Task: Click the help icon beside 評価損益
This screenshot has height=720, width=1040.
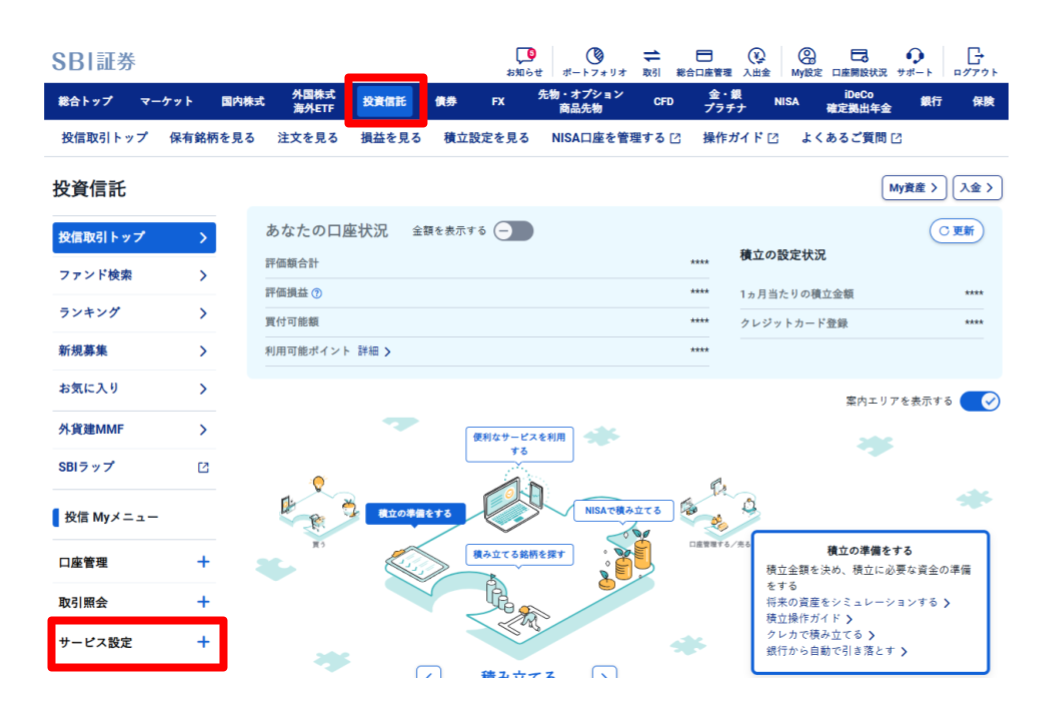Action: pos(317,293)
